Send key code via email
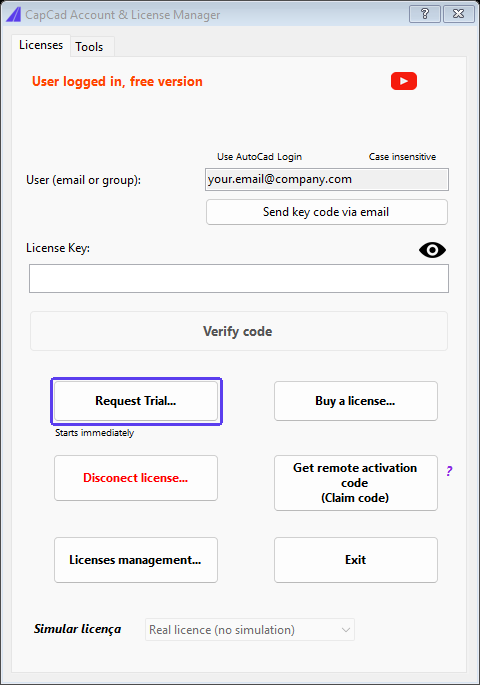Screen dimensions: 480x685 327,212
